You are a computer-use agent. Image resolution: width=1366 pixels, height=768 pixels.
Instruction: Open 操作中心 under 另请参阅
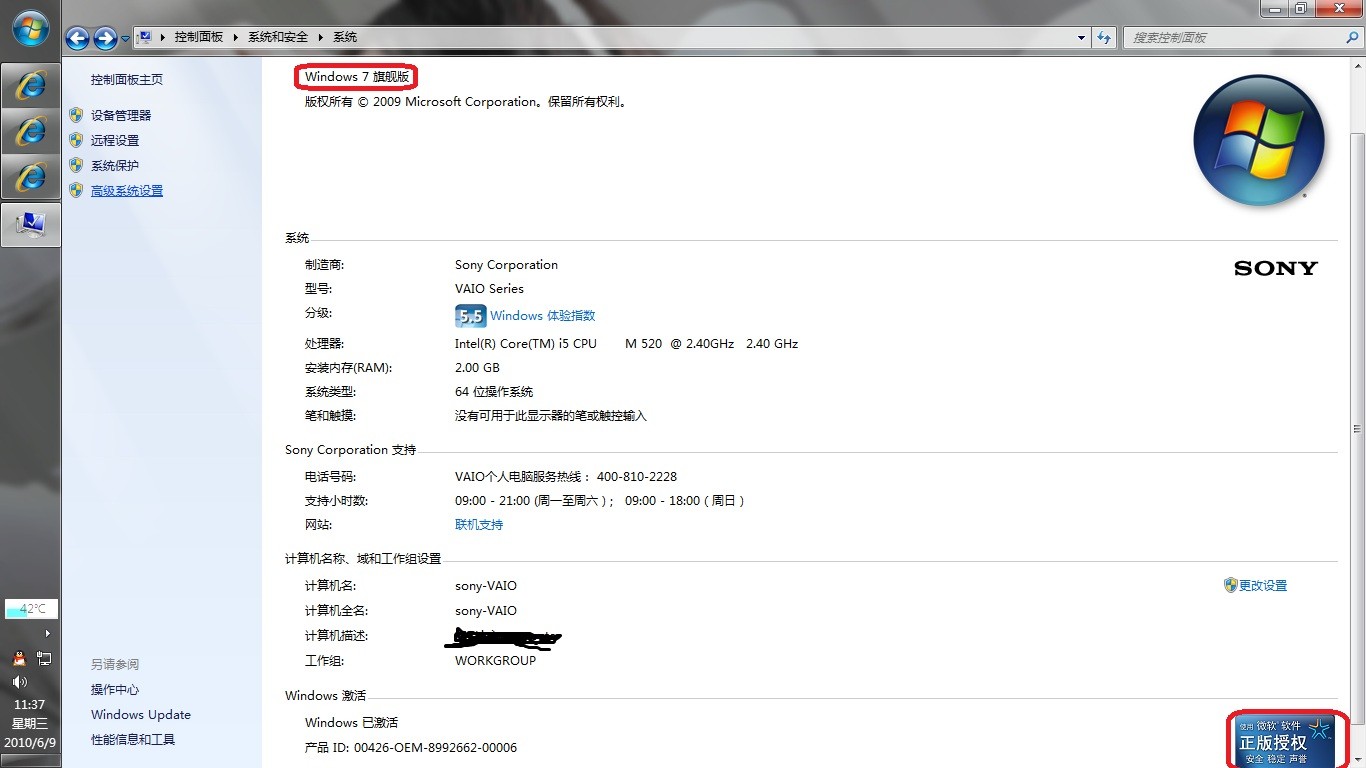115,690
